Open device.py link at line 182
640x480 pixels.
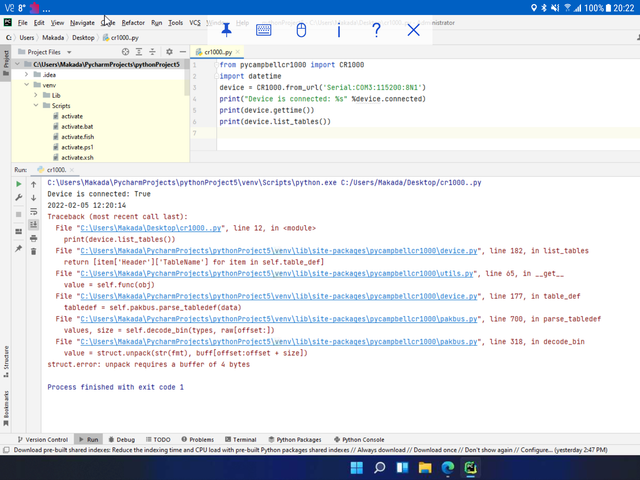pos(279,251)
